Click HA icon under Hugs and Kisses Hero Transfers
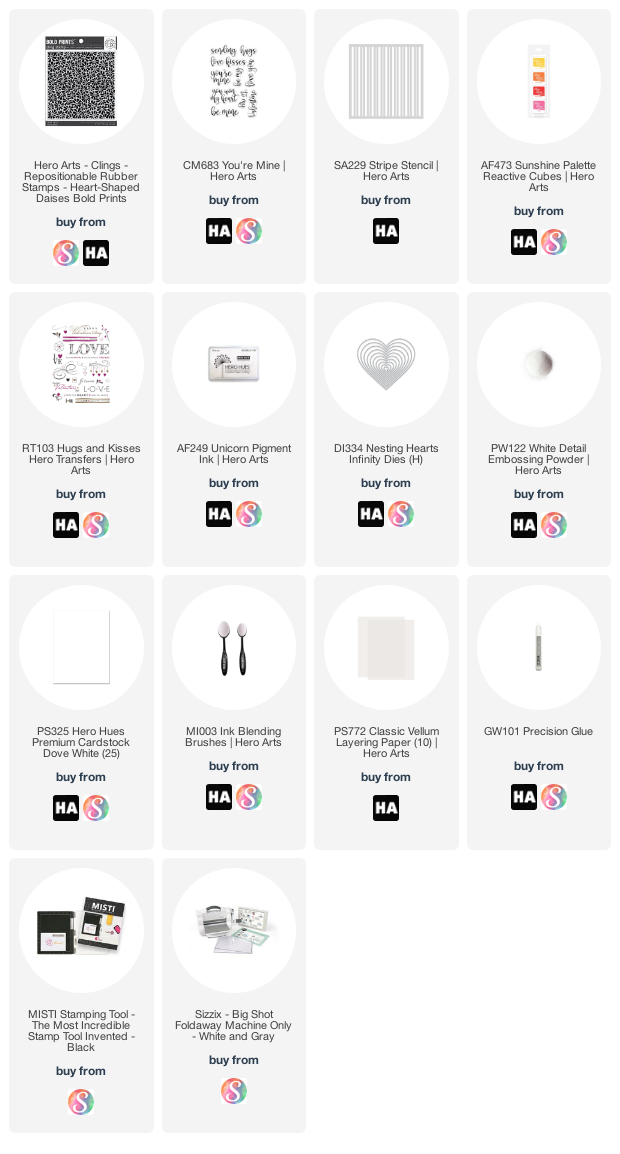The width and height of the screenshot is (620, 1154). [66, 525]
